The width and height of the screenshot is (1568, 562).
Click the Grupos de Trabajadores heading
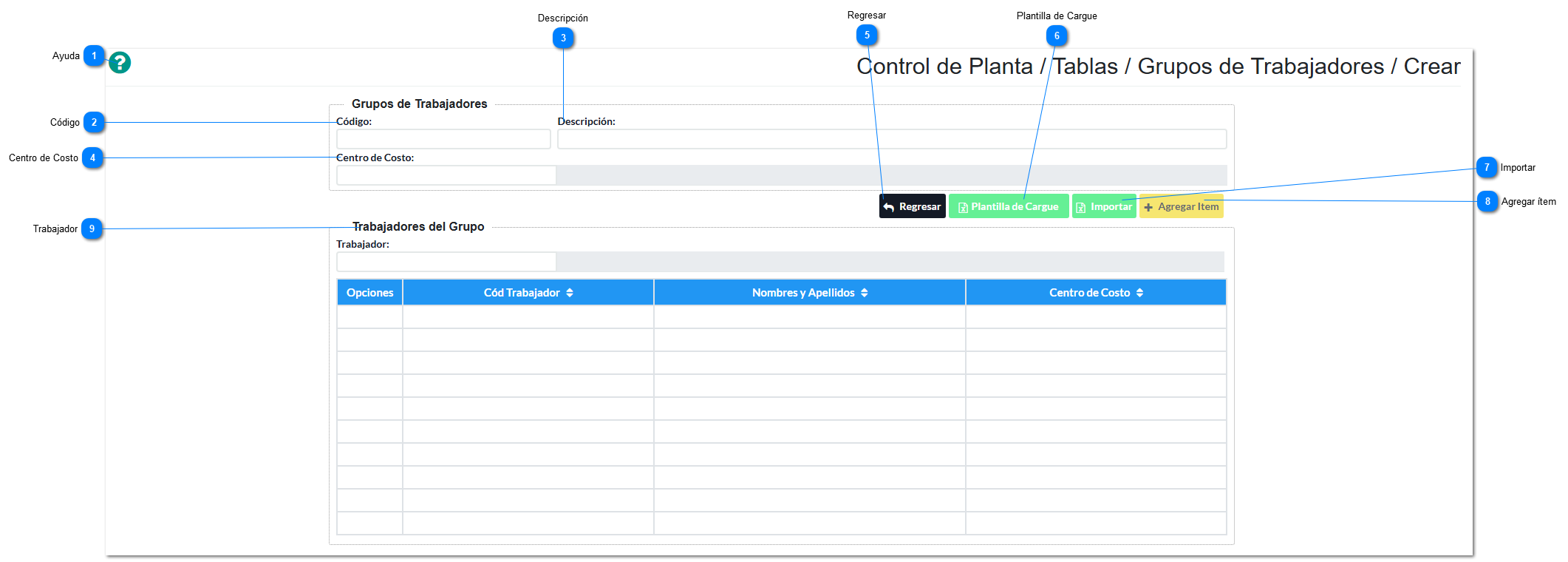pyautogui.click(x=420, y=104)
